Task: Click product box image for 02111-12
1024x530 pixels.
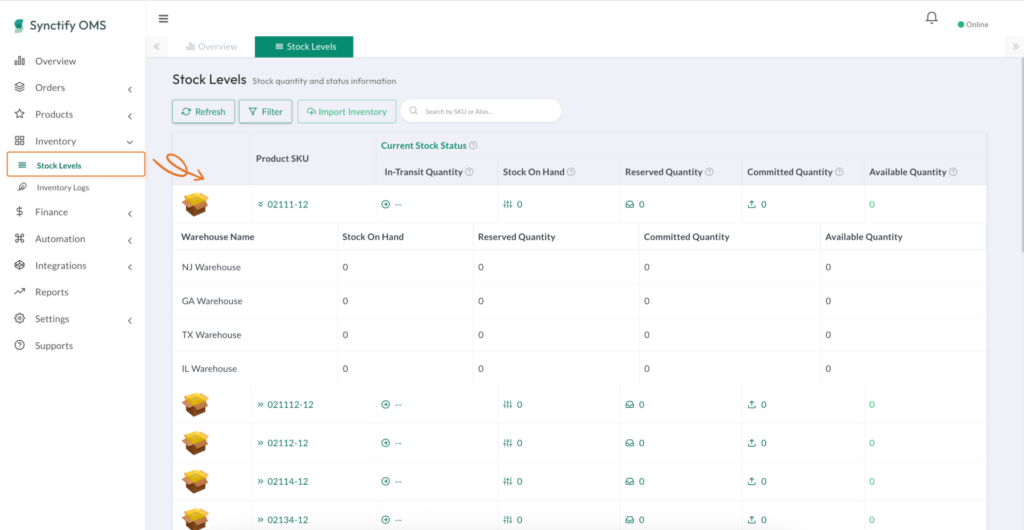Action: click(195, 204)
